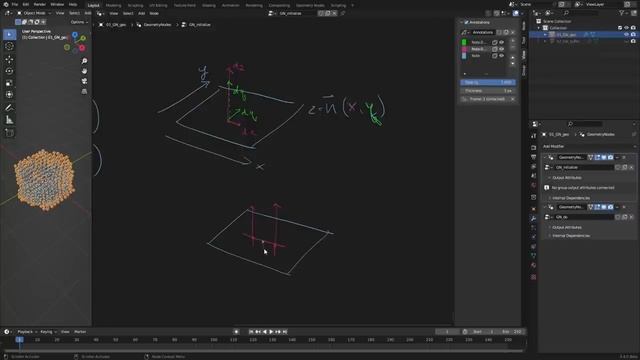Viewport: 640px width, 360px height.
Task: Hide the second pink annotation layer eye
Action: pyautogui.click(x=502, y=49)
